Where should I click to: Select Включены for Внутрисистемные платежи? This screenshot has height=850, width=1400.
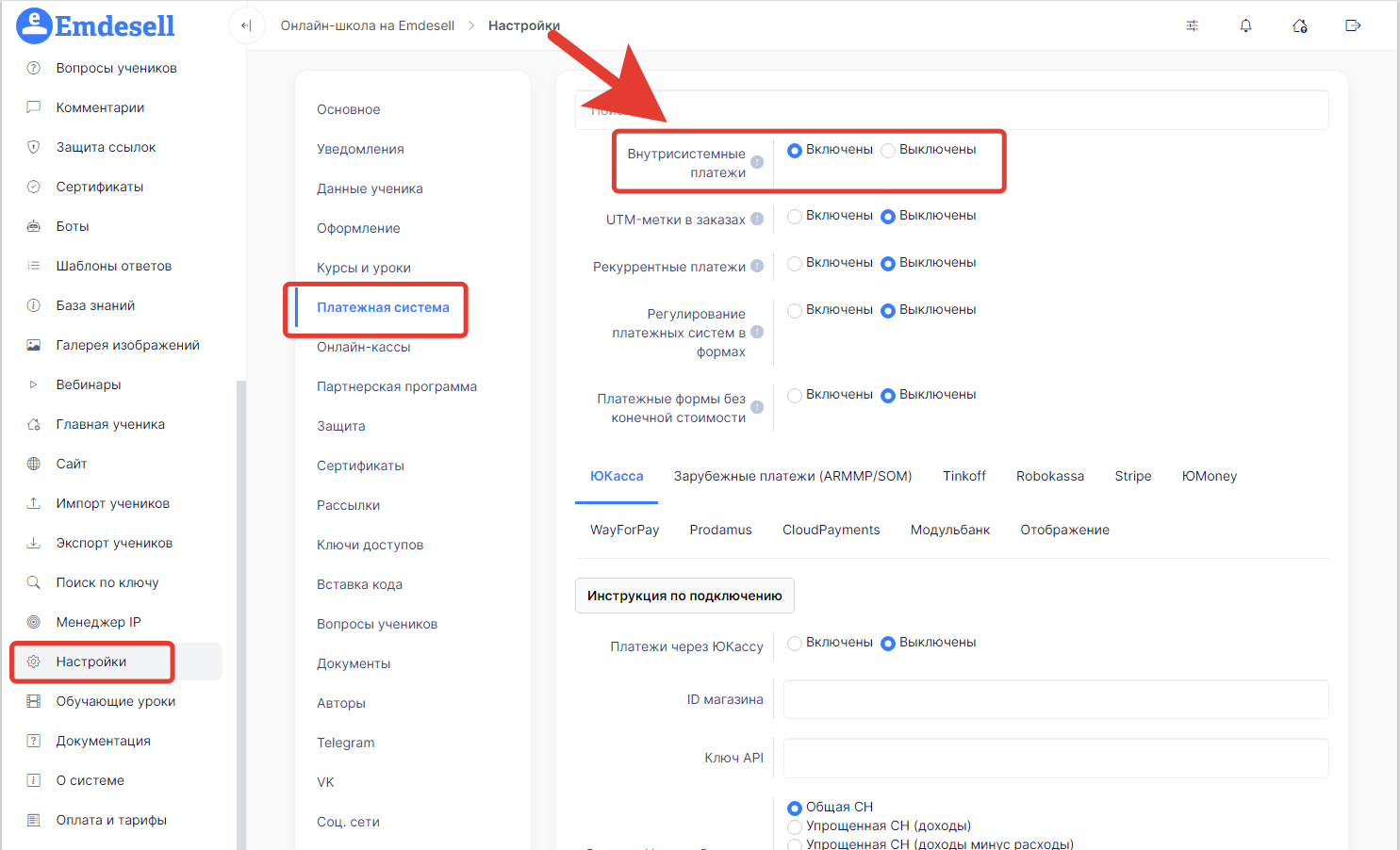point(795,151)
